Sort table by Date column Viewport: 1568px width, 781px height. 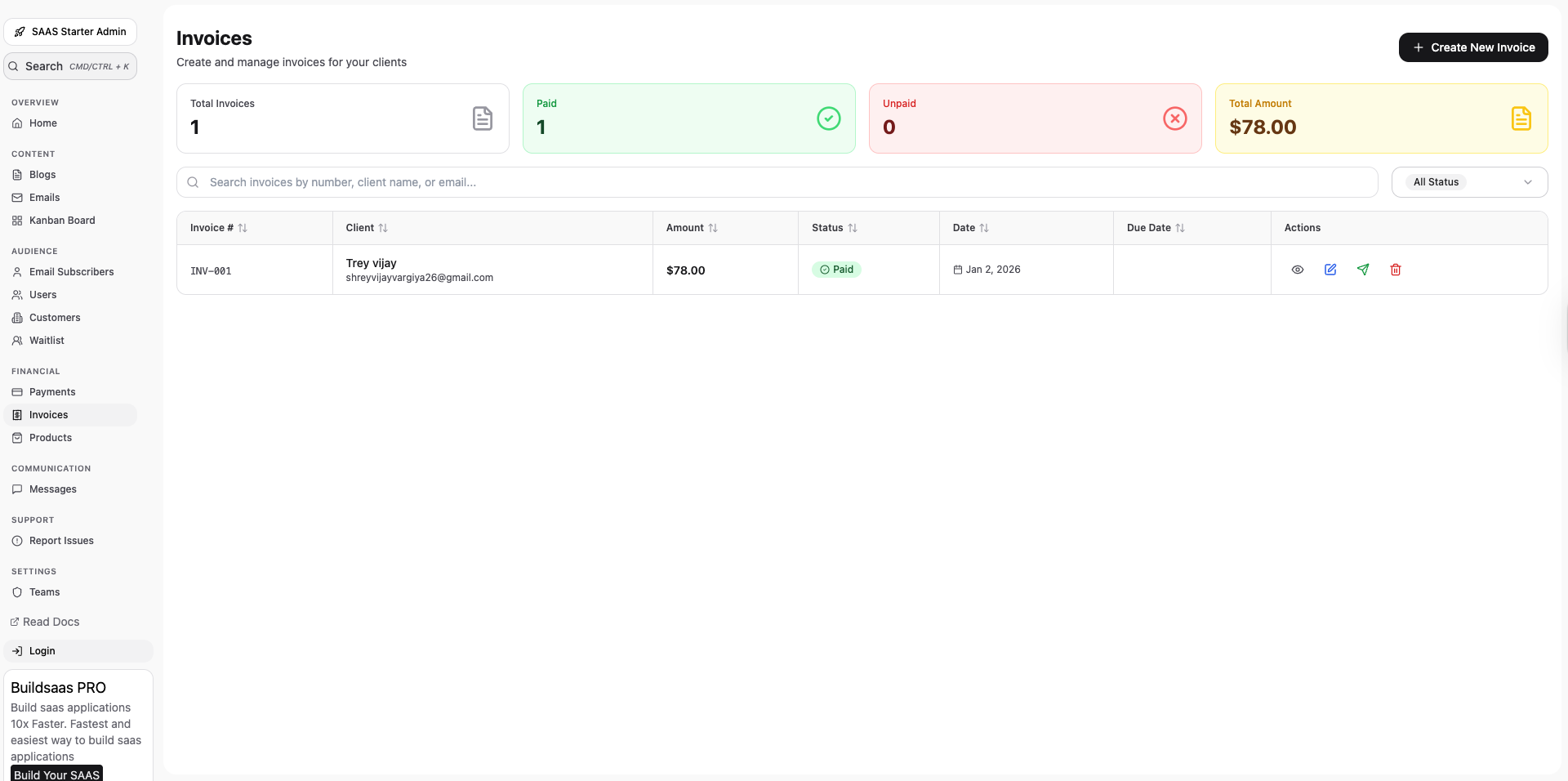(984, 228)
